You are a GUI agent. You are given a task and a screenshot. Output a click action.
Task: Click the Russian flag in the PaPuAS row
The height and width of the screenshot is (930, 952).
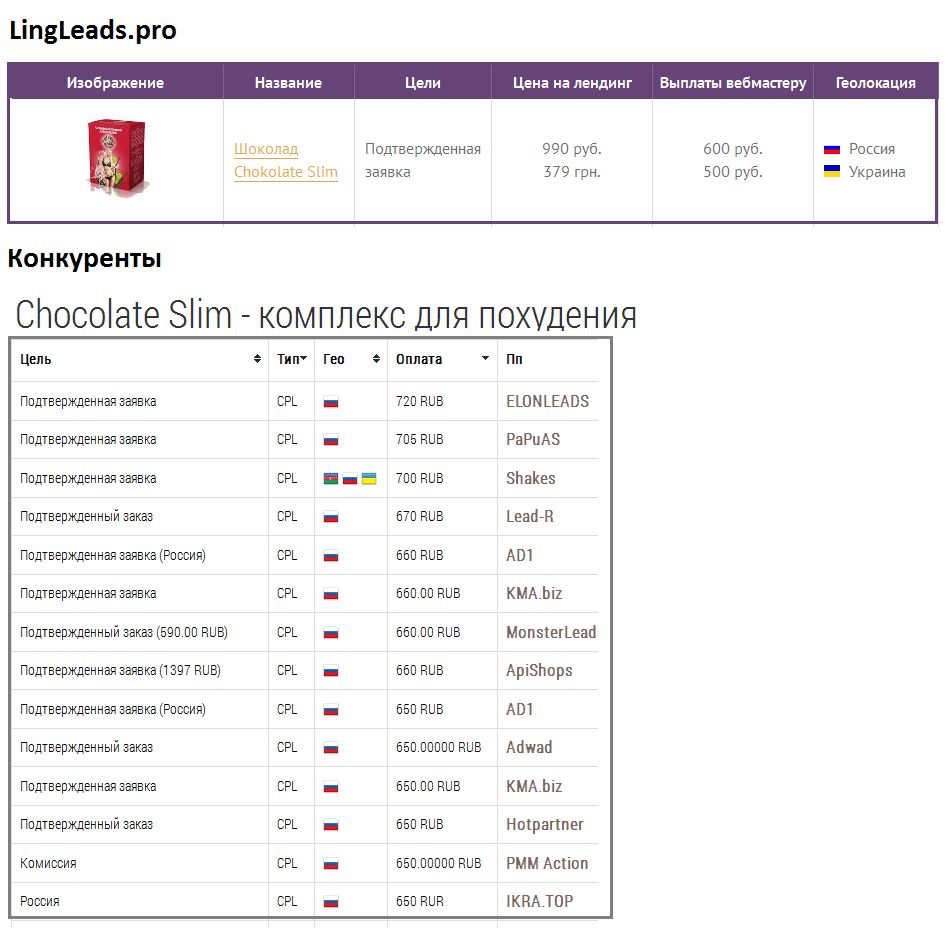331,440
